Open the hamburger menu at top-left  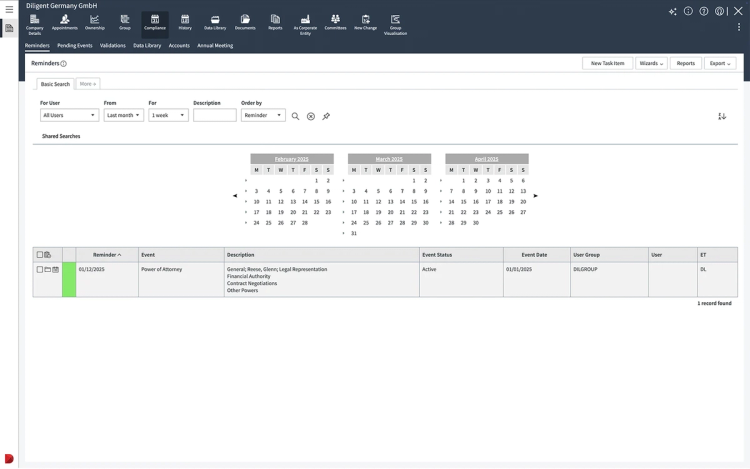pos(9,9)
